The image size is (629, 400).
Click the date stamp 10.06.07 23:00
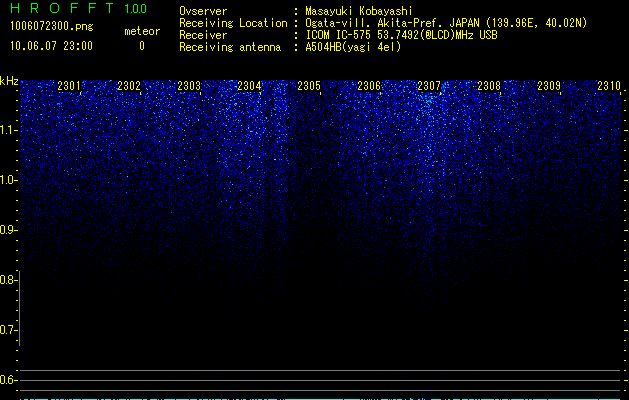(51, 46)
